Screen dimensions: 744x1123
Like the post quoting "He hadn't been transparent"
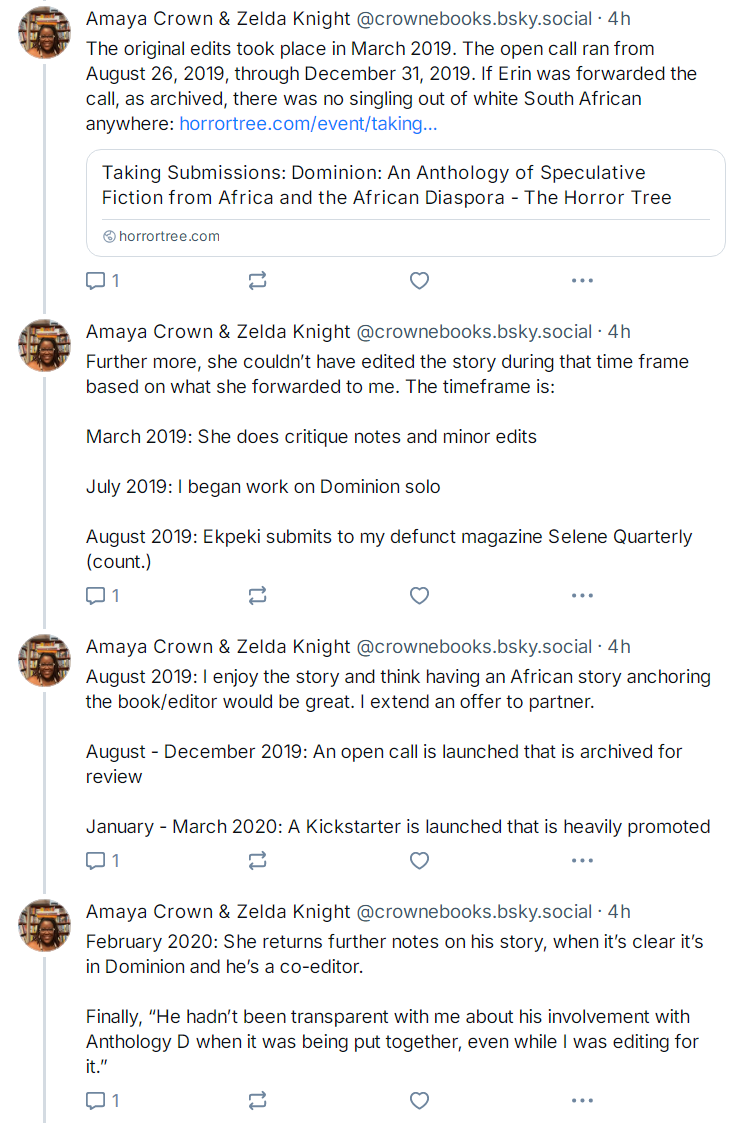(420, 1100)
